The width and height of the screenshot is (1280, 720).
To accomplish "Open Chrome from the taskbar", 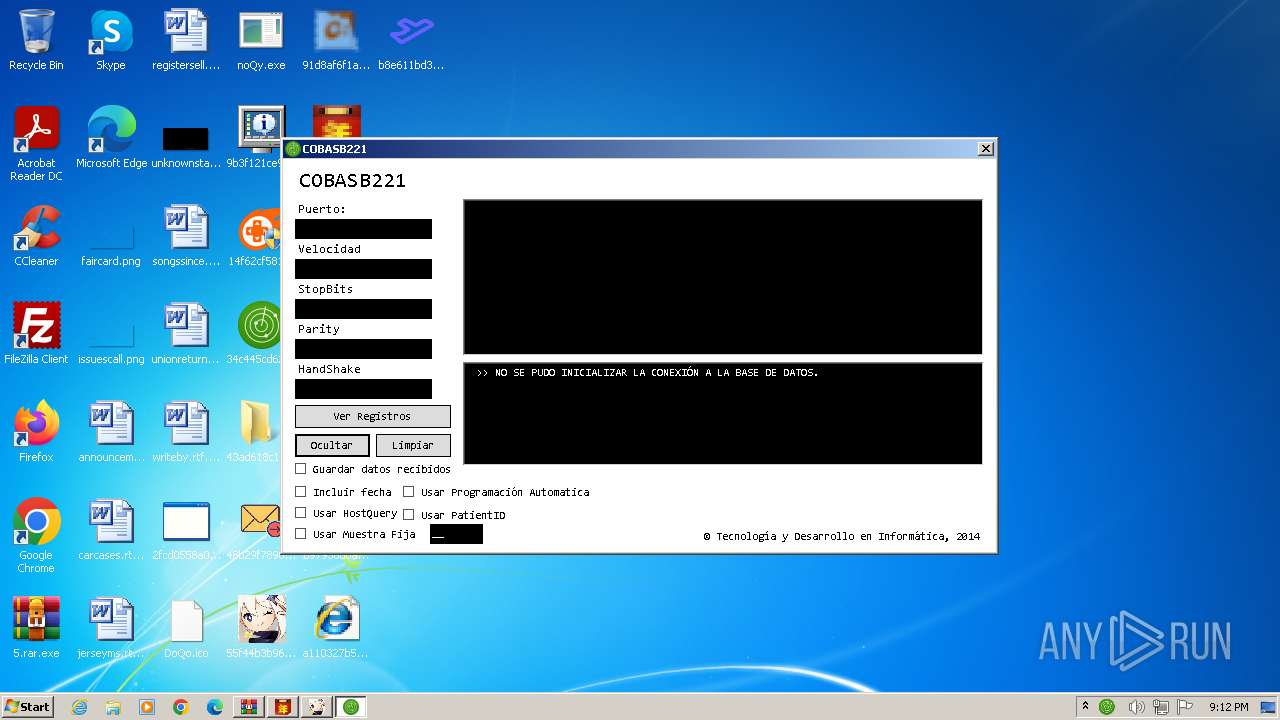I will coord(181,707).
